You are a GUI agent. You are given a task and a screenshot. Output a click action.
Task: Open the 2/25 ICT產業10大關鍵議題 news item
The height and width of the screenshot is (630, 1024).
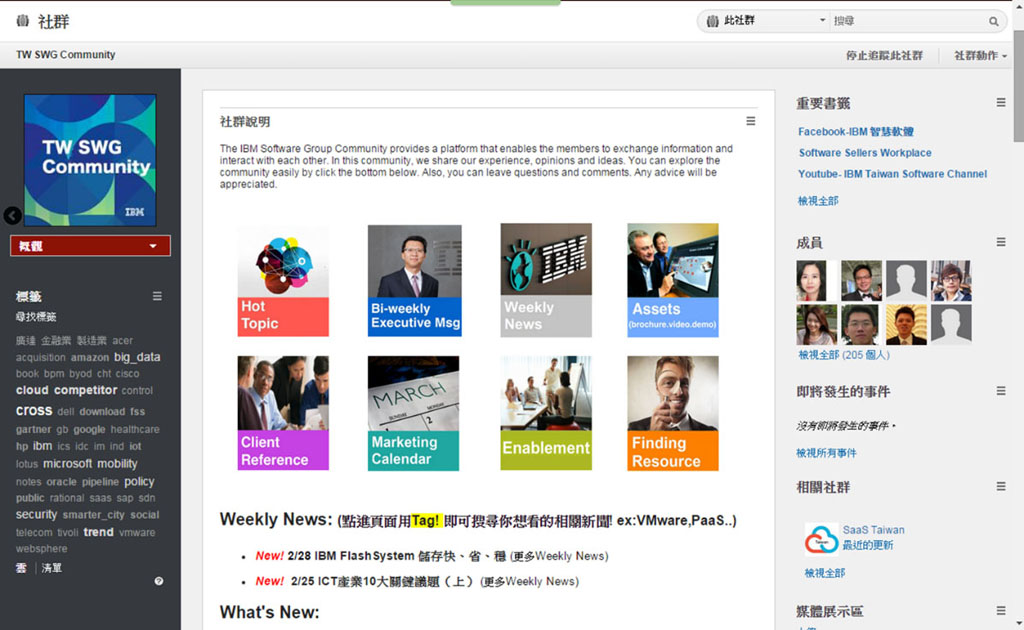pos(381,581)
